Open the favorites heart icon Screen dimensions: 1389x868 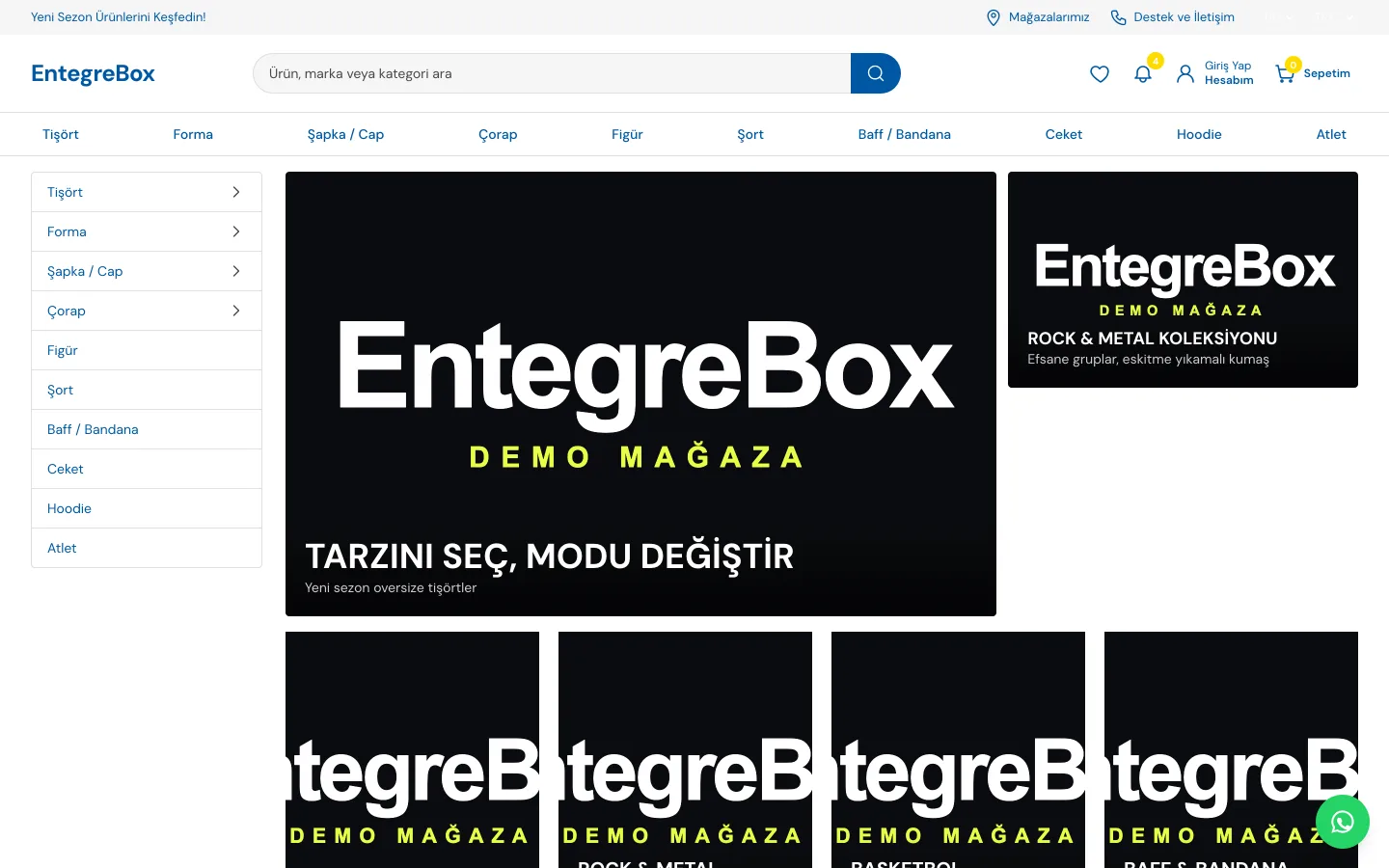pos(1100,73)
